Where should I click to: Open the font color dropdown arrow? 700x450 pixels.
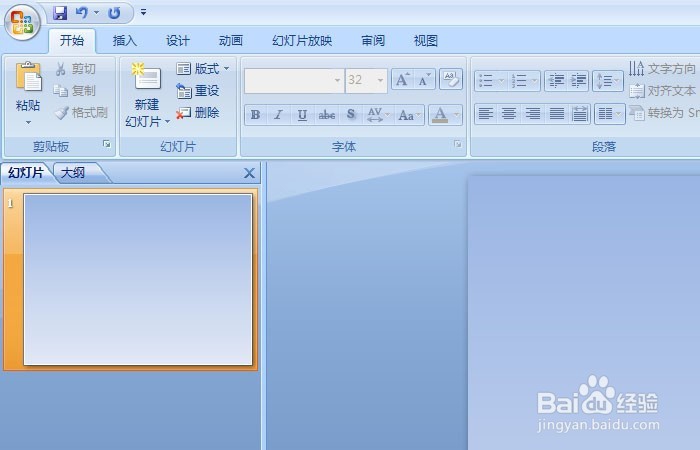[457, 115]
